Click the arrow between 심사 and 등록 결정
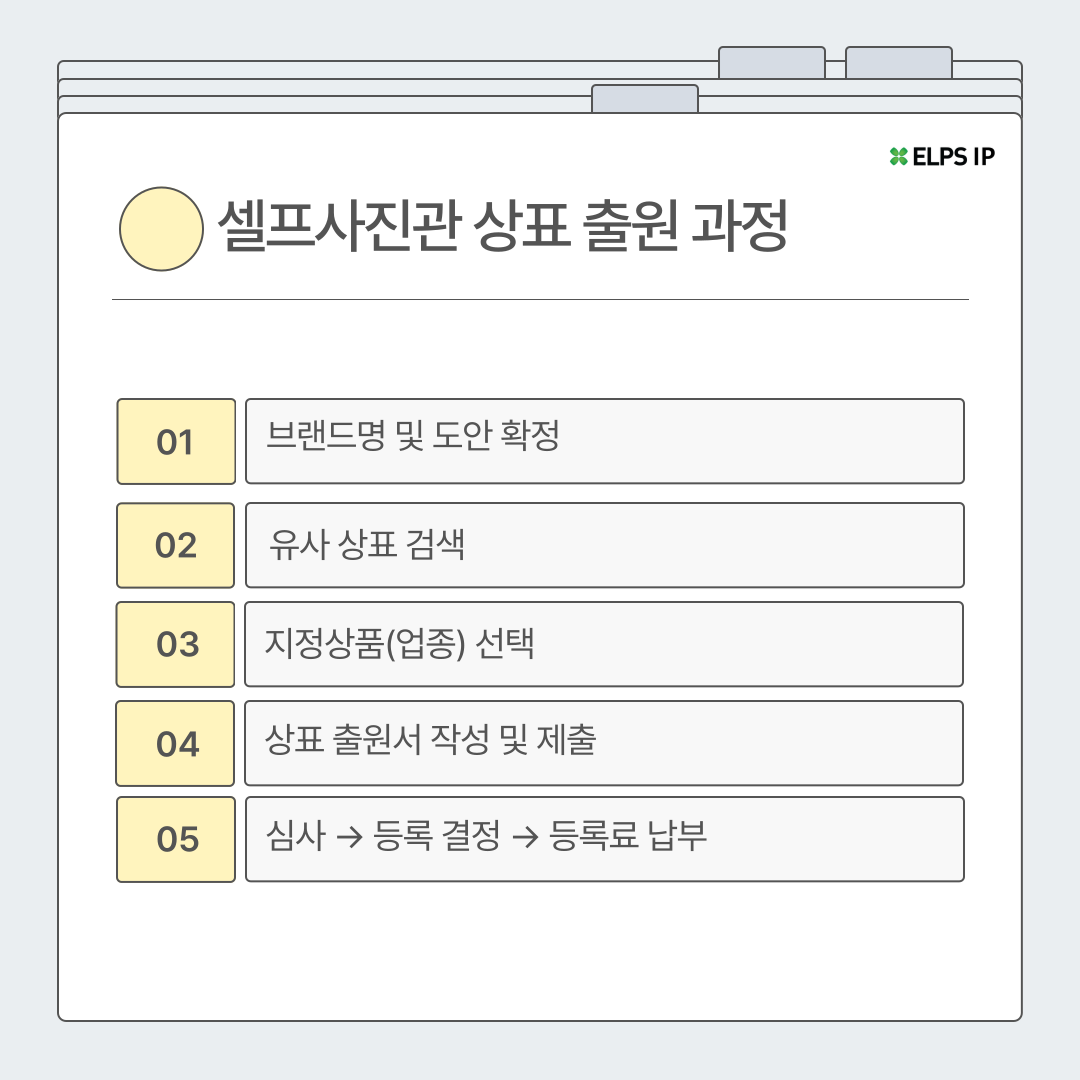Image resolution: width=1080 pixels, height=1080 pixels. (349, 838)
